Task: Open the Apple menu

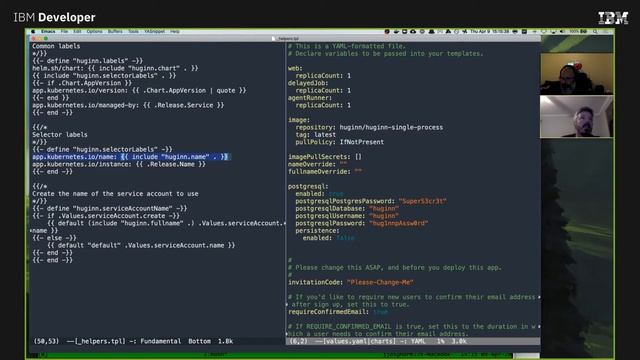Action: (33, 31)
